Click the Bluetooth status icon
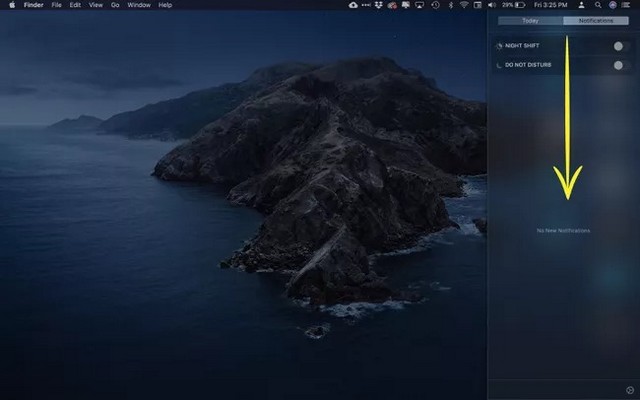 coord(451,5)
